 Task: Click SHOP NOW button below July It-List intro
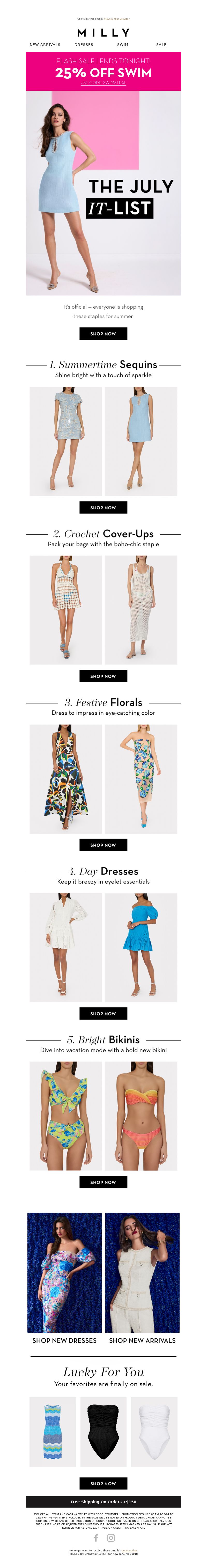point(103,333)
